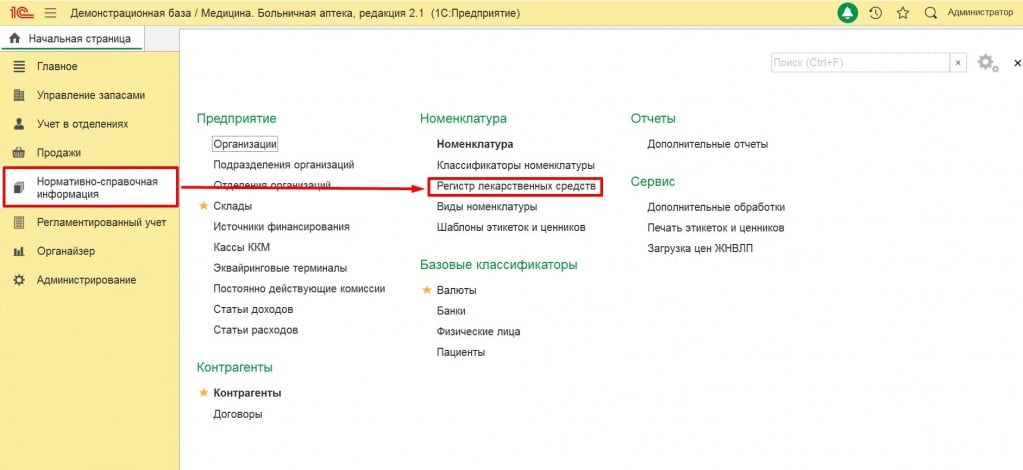Click the 1C logo icon
This screenshot has height=470, width=1023.
point(22,13)
